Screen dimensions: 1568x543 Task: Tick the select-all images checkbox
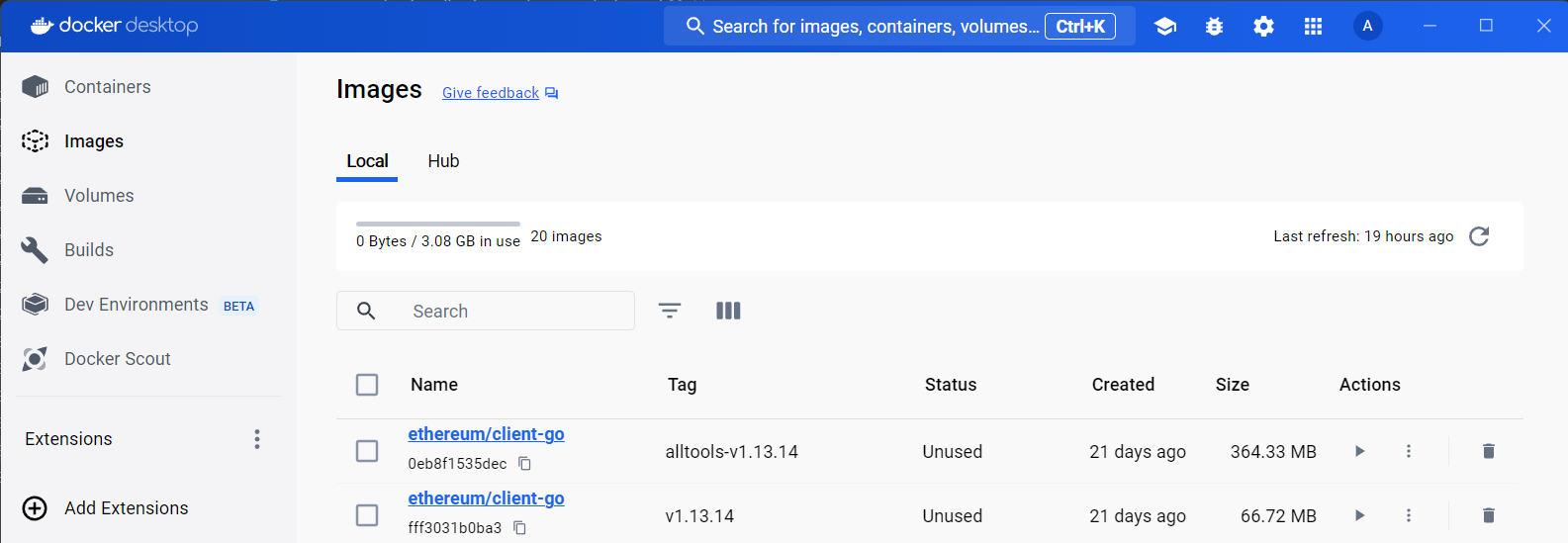click(367, 385)
